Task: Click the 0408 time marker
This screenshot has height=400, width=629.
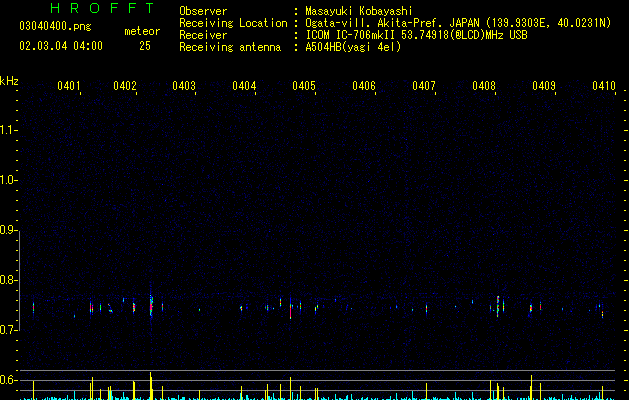Action: click(x=484, y=85)
